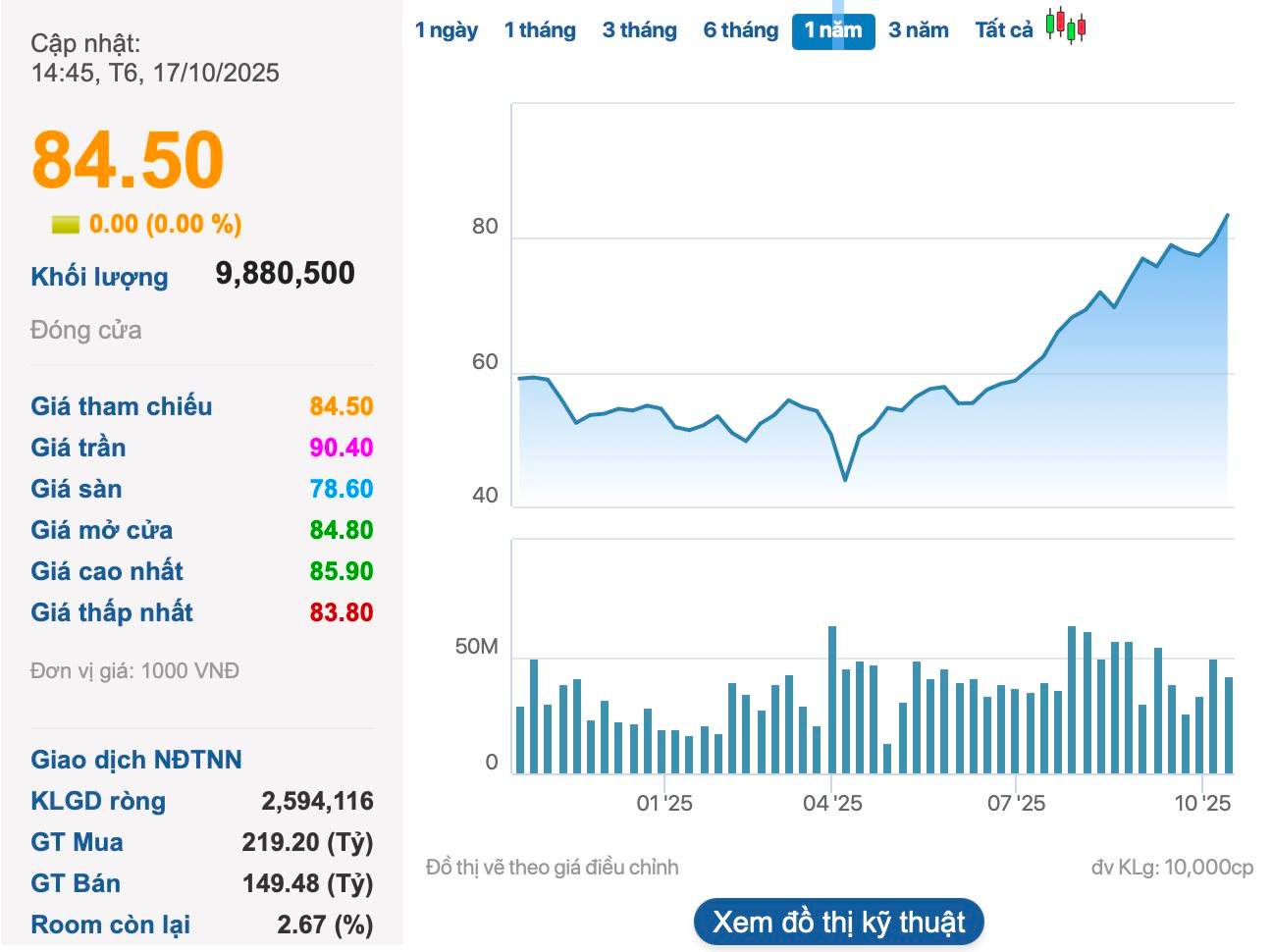Screen dimensions: 1272x952
Task: Click the yellow unchanged-price indicator icon
Action: [x=66, y=225]
